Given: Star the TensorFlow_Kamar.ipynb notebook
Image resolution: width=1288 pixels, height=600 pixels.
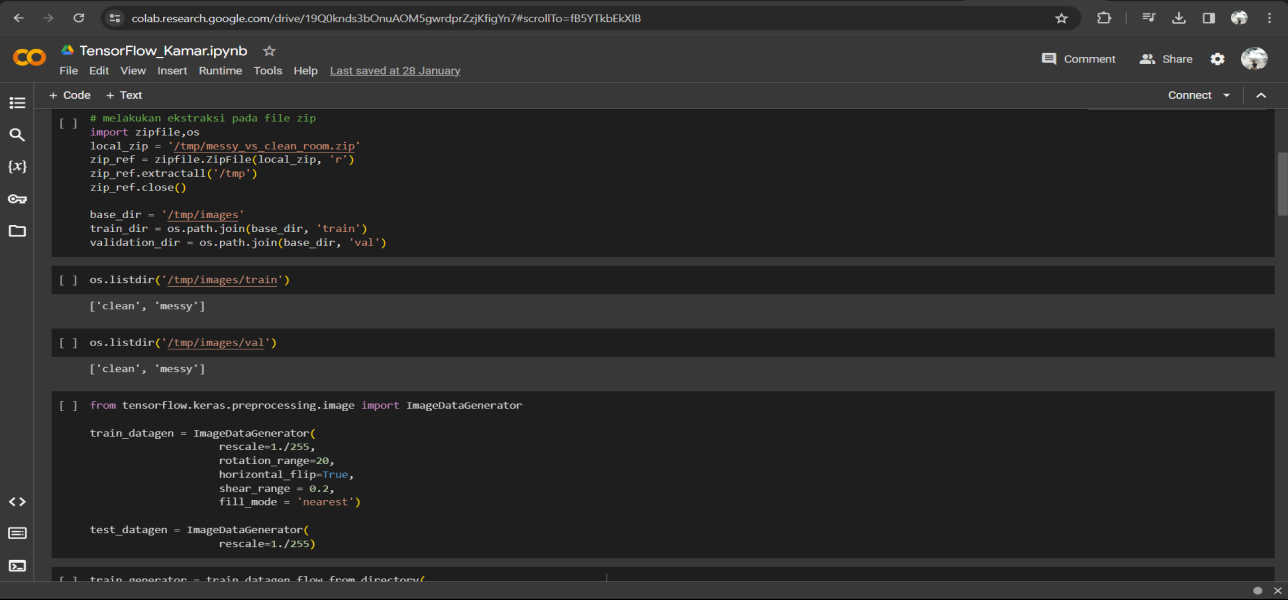Looking at the screenshot, I should (x=269, y=51).
